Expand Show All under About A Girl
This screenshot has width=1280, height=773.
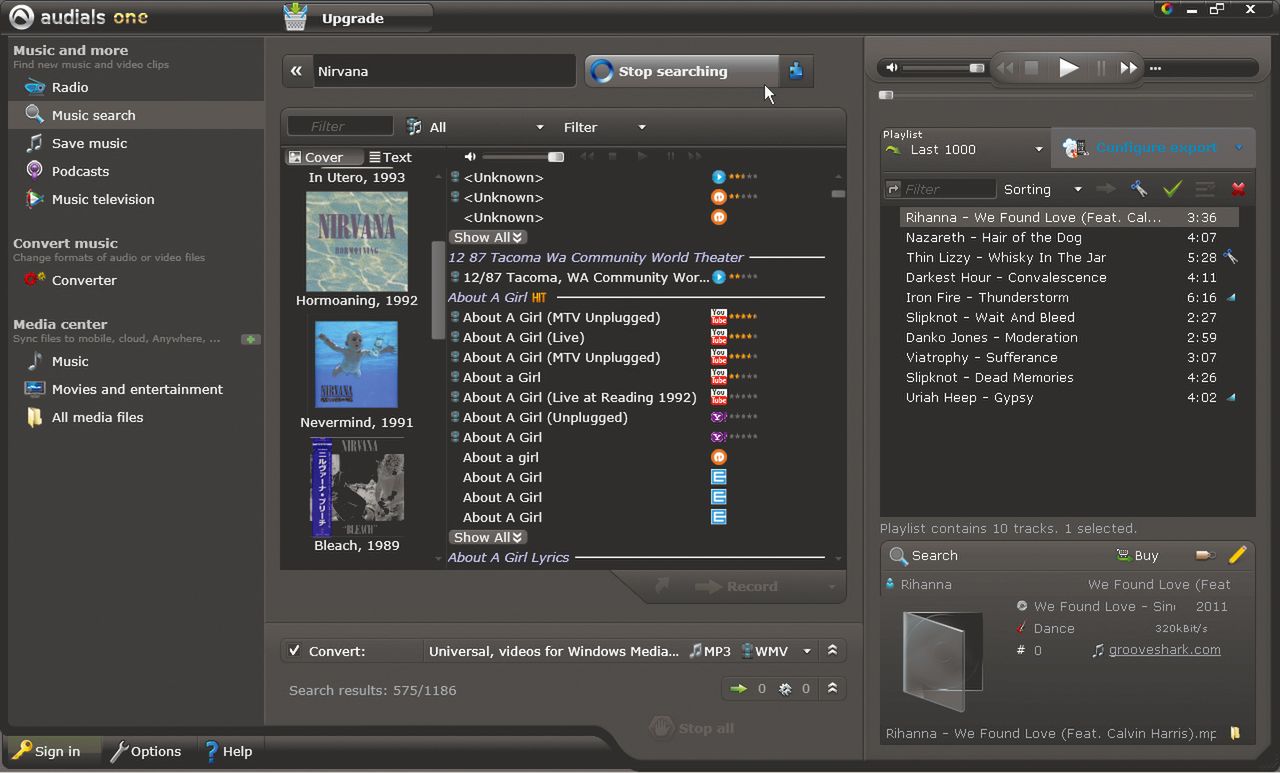pyautogui.click(x=487, y=537)
